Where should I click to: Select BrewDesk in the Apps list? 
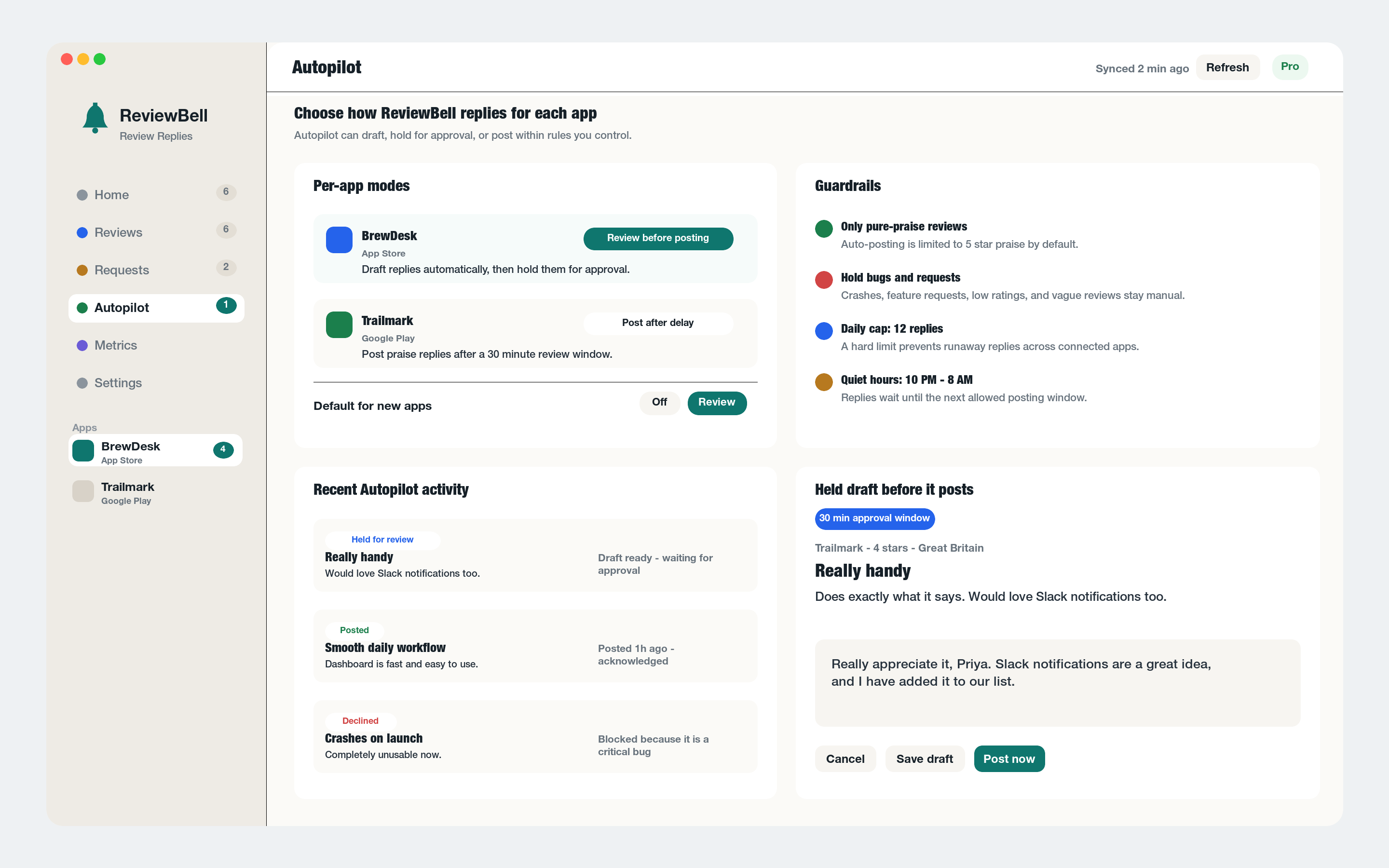click(156, 451)
